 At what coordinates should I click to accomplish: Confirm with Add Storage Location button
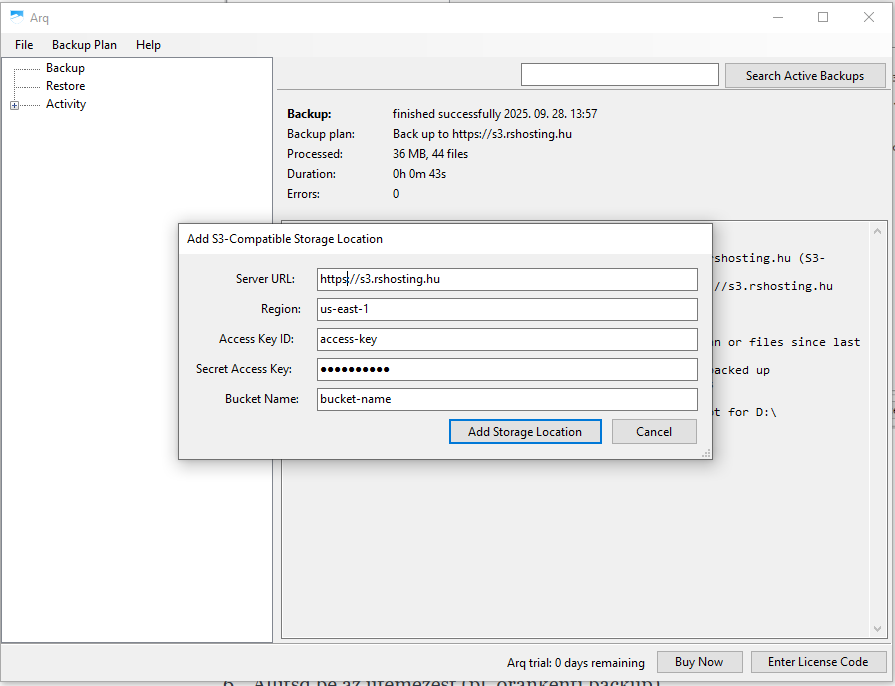point(525,432)
